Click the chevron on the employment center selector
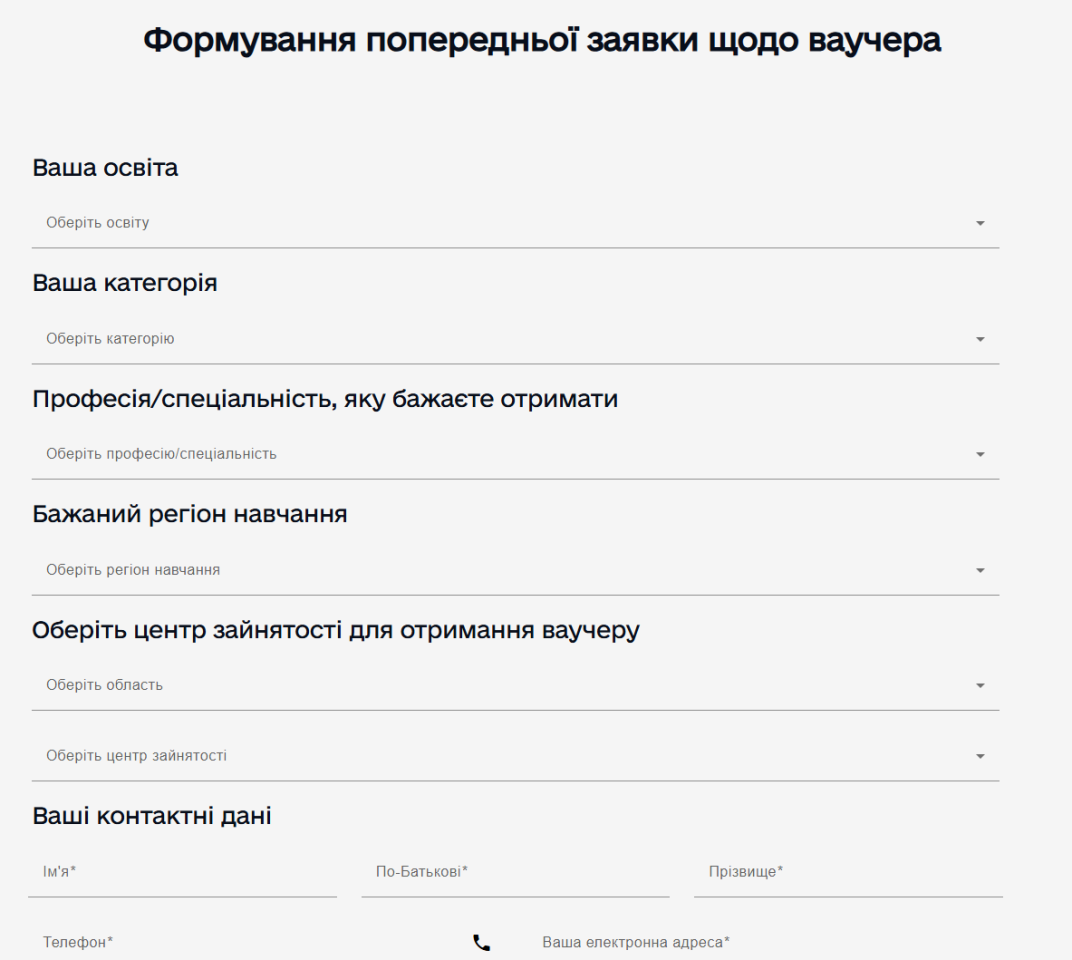This screenshot has width=1072, height=960. point(981,756)
